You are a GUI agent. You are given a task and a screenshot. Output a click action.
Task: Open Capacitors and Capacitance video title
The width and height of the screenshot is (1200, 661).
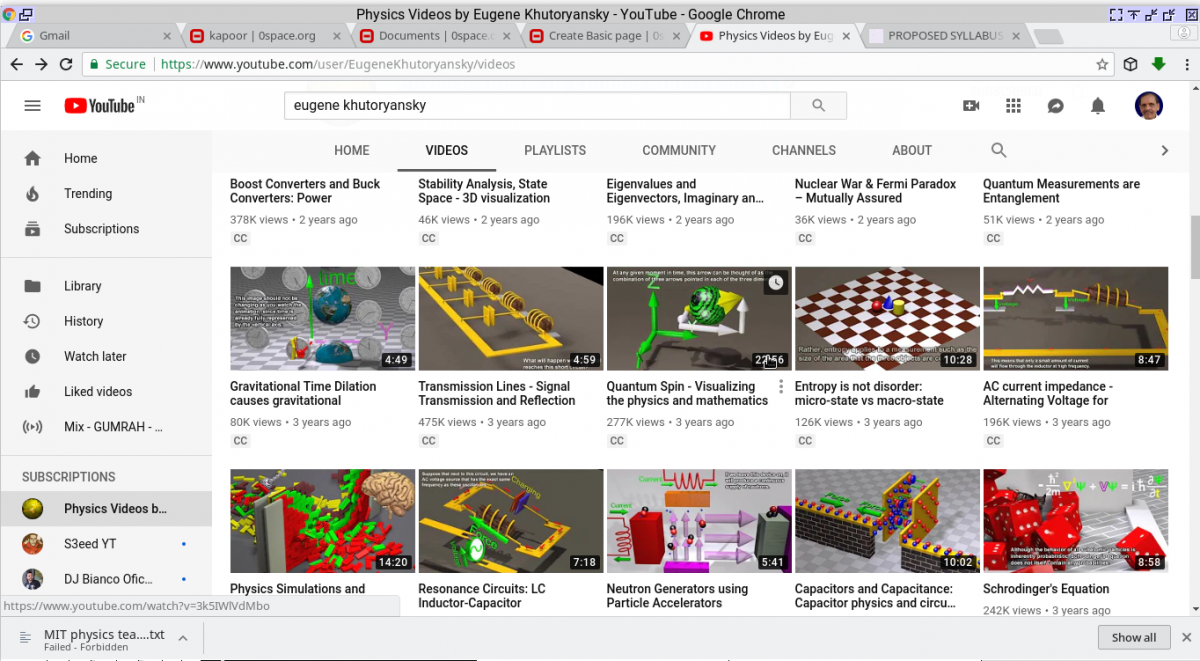[875, 596]
